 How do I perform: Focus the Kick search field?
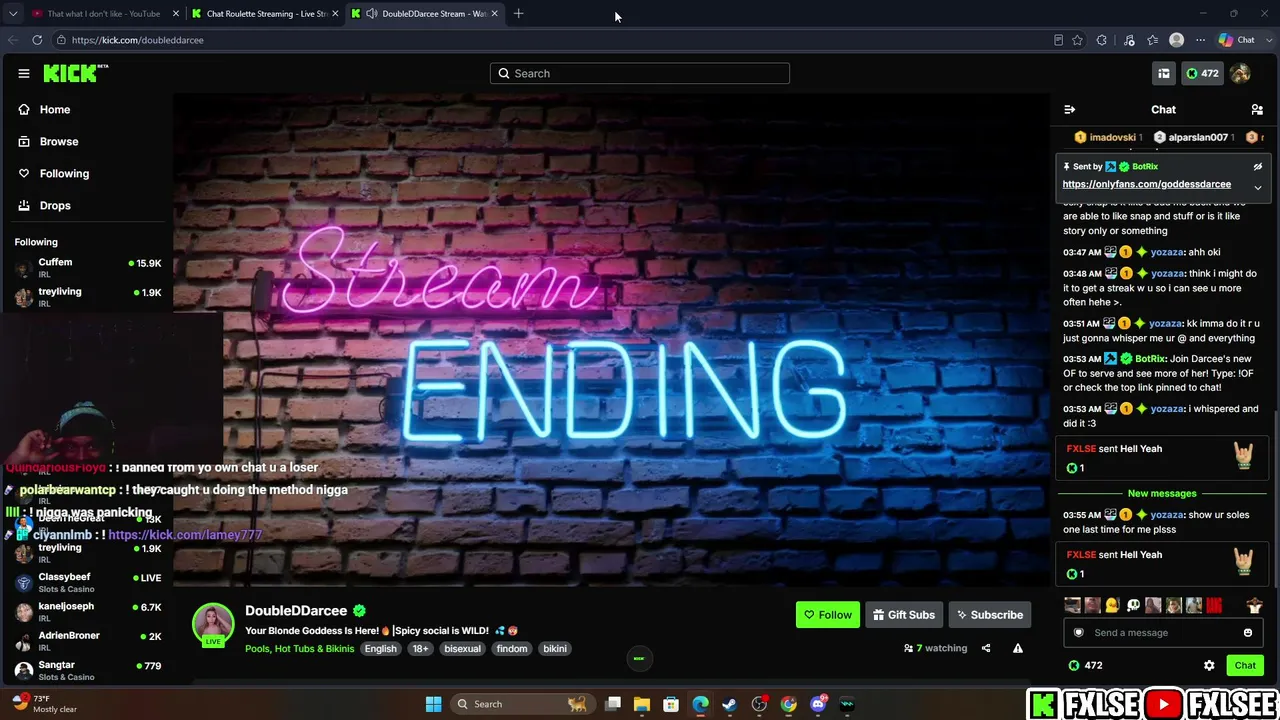[x=640, y=73]
